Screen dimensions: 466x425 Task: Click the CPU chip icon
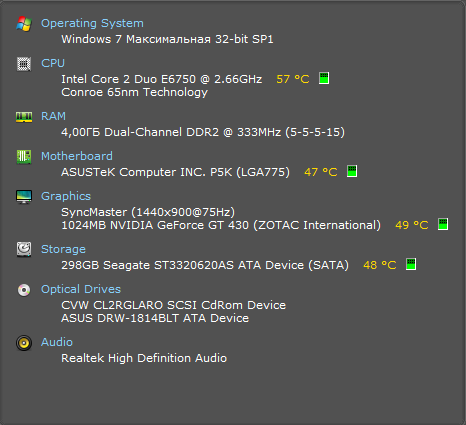pyautogui.click(x=24, y=64)
